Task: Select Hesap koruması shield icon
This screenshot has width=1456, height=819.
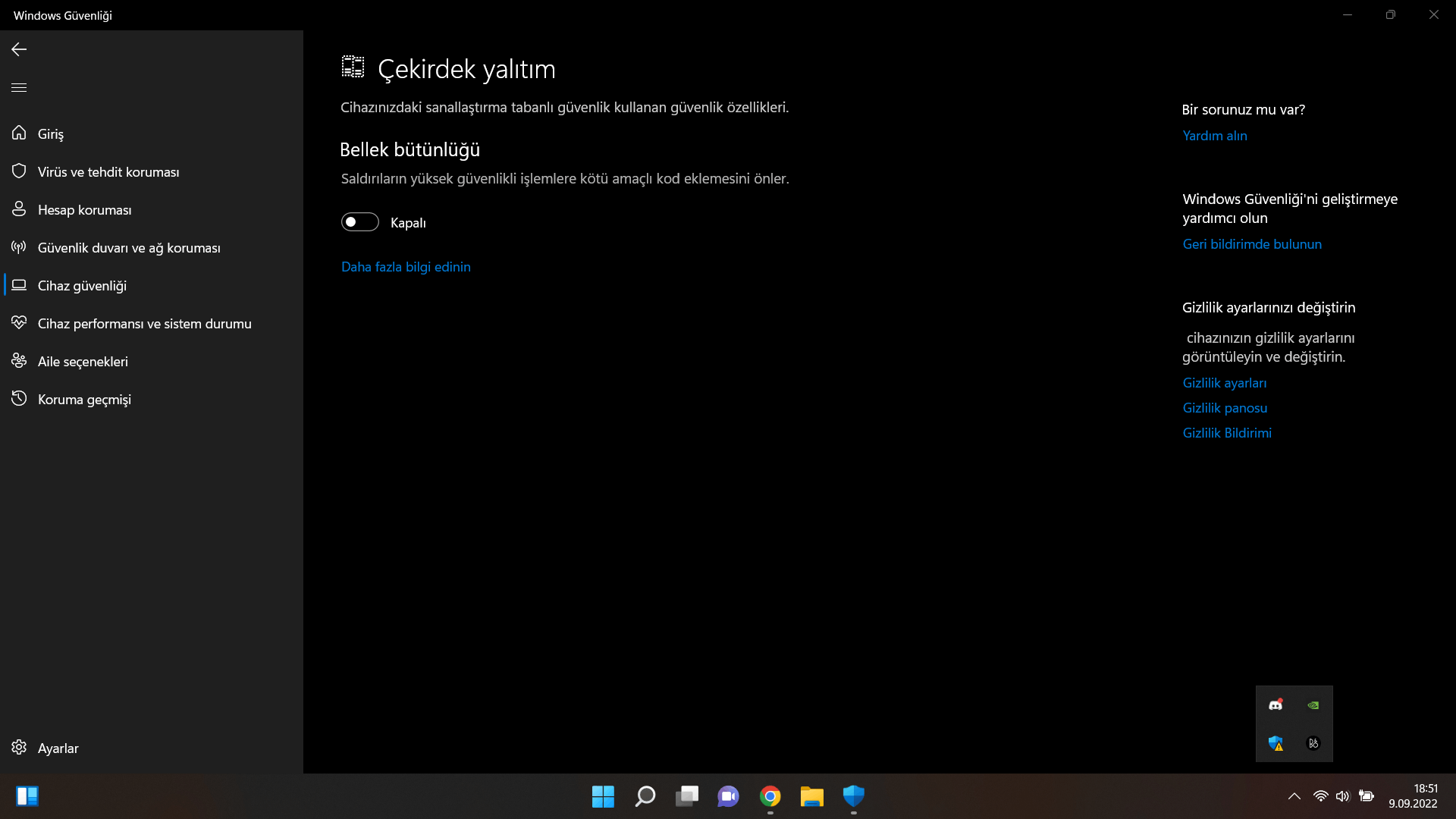Action: coord(19,209)
